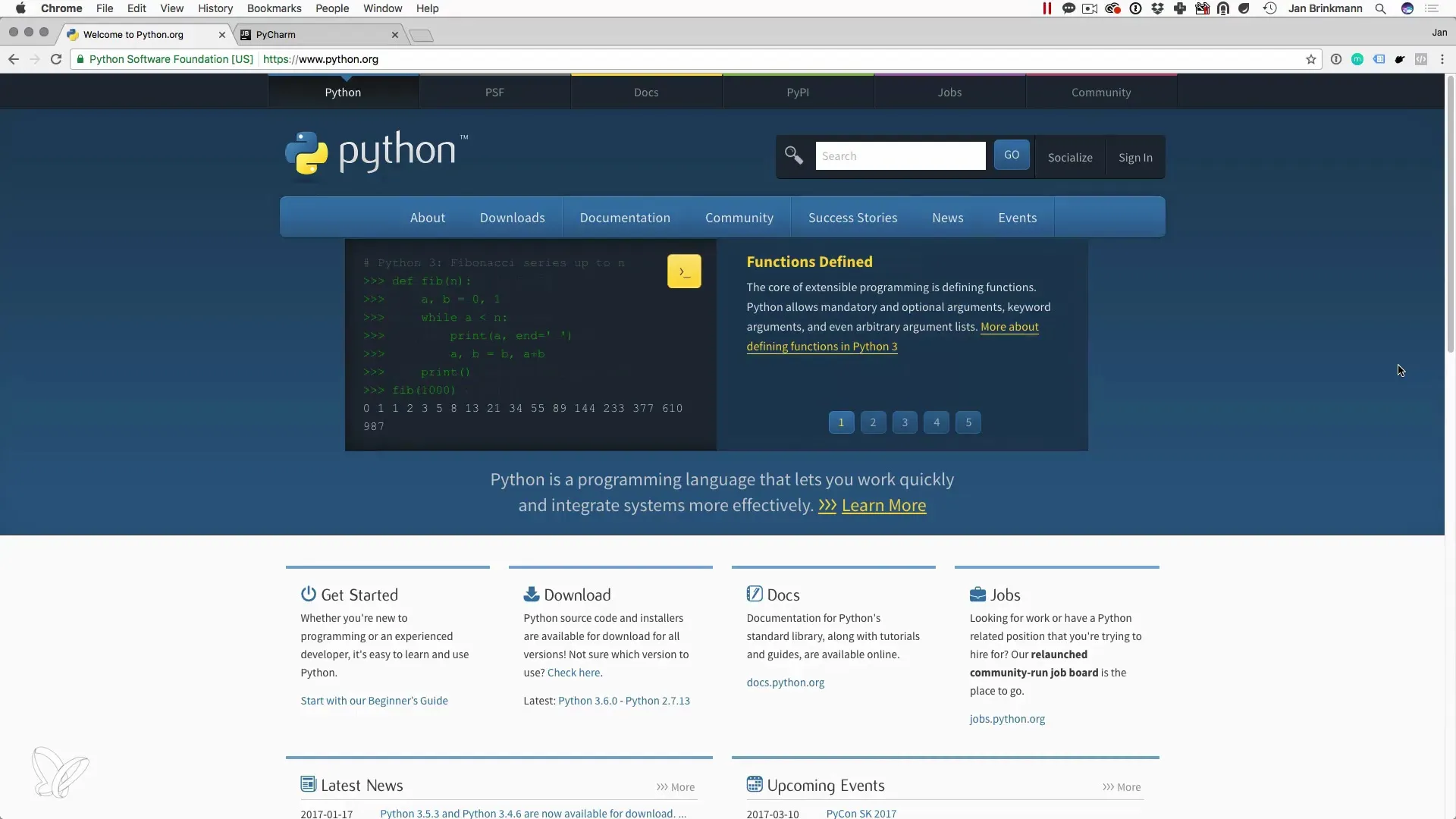
Task: Open the Sign In dropdown
Action: (1135, 157)
